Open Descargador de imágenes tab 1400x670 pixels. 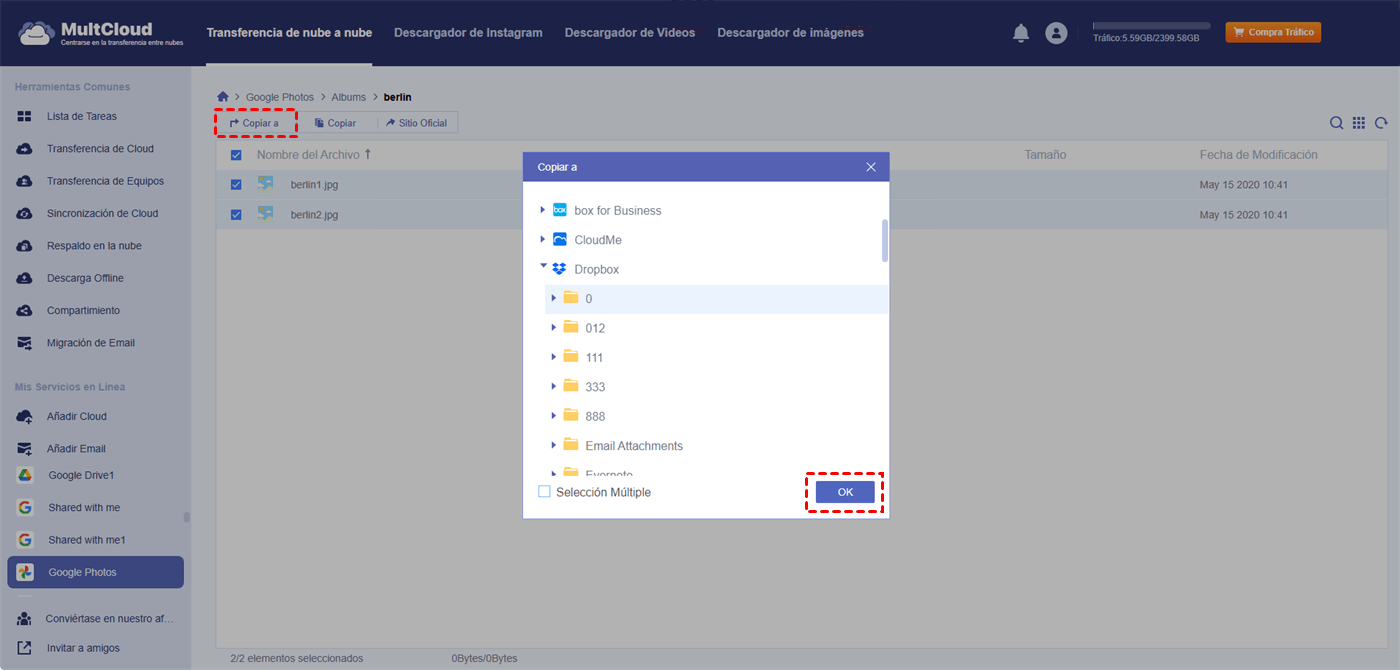(x=790, y=33)
